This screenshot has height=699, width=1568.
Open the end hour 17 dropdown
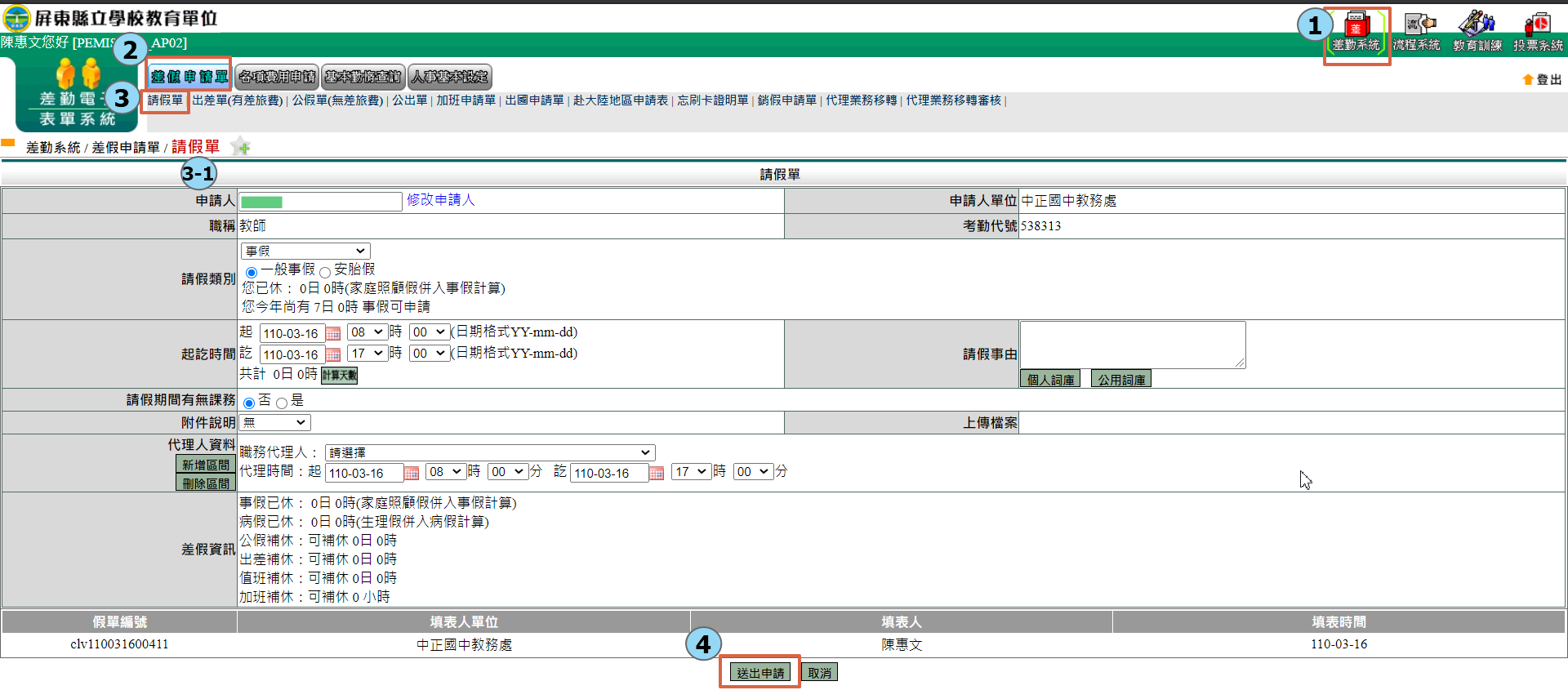pyautogui.click(x=367, y=354)
